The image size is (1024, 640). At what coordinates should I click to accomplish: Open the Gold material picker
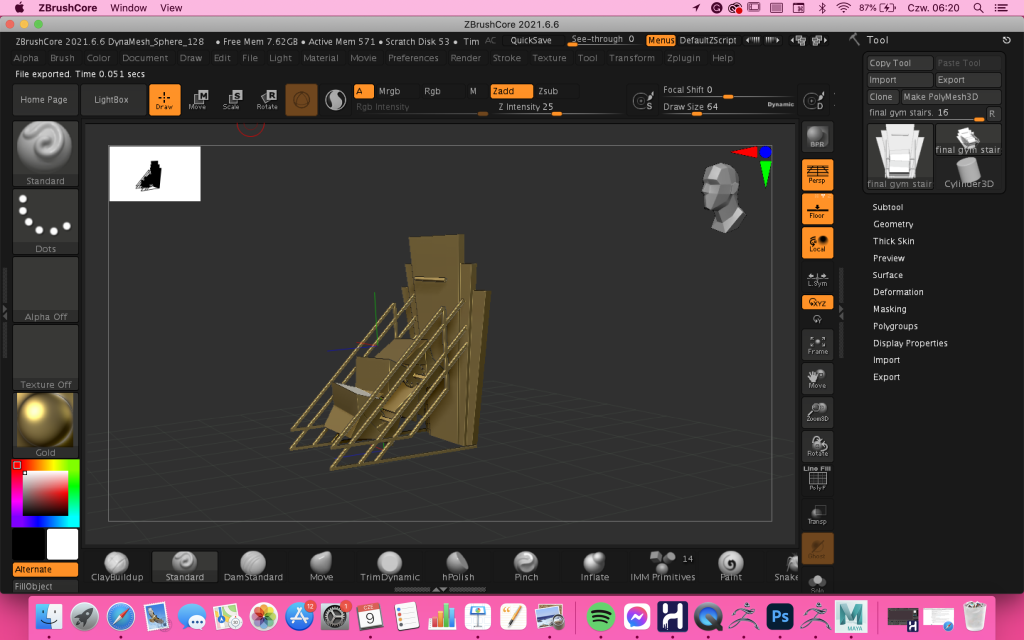[x=45, y=424]
